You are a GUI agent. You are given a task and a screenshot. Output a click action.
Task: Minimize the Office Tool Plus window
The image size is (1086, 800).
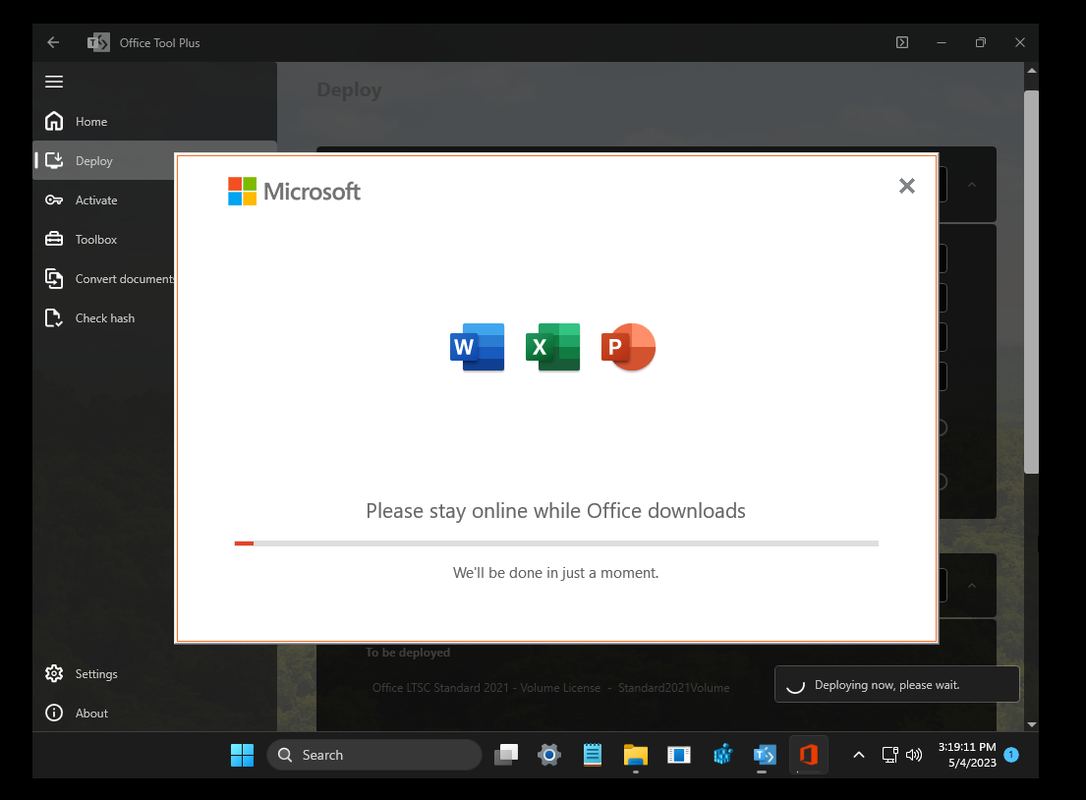941,42
